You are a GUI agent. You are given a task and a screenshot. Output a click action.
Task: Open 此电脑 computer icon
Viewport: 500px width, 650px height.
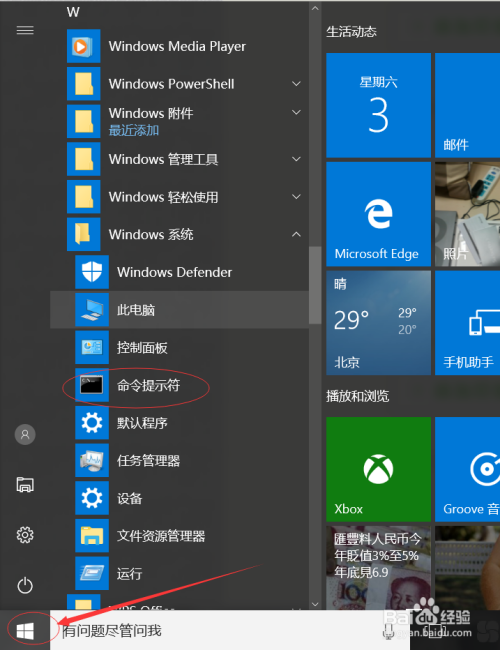point(92,310)
